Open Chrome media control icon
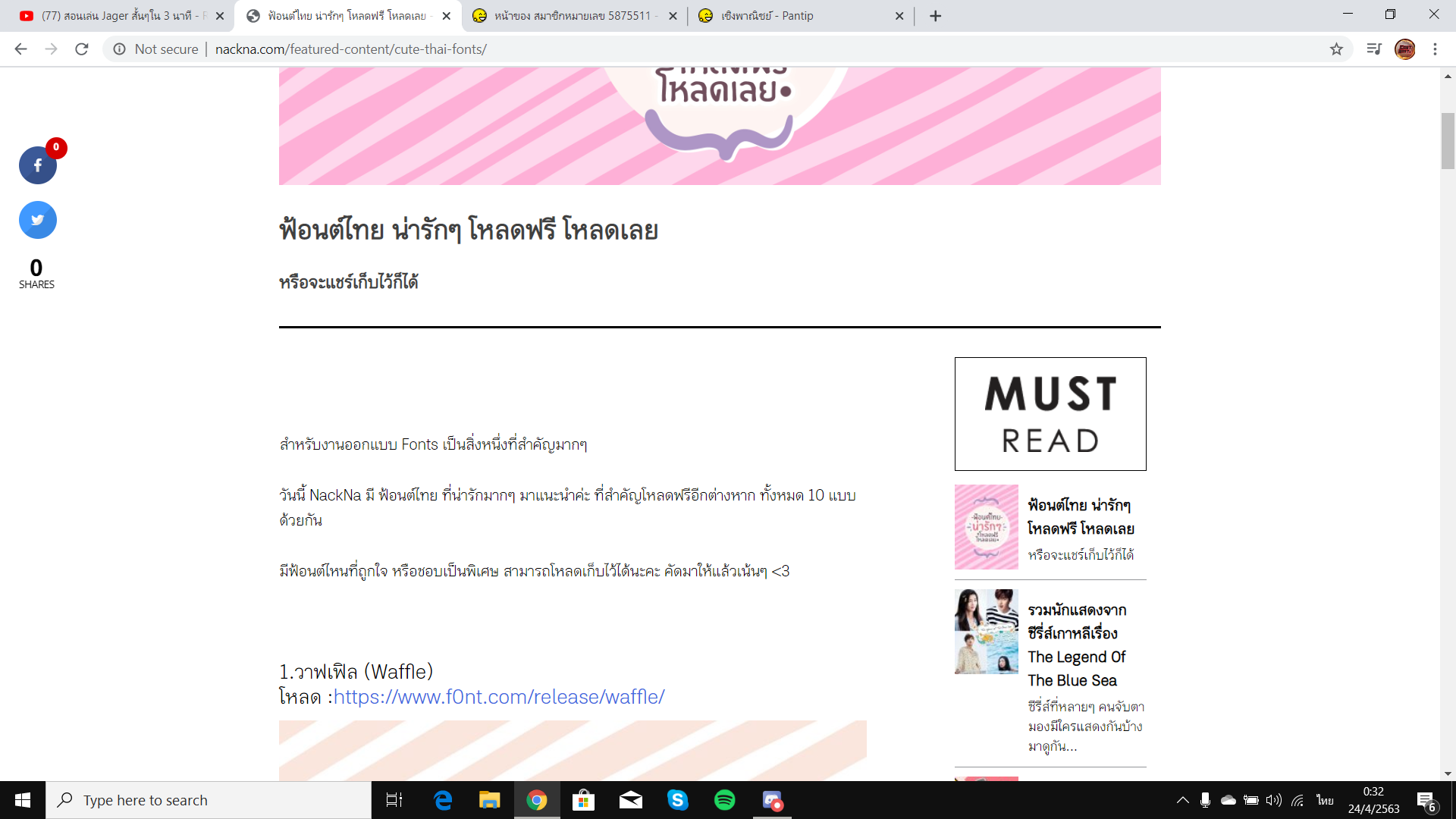1456x819 pixels. click(1374, 49)
